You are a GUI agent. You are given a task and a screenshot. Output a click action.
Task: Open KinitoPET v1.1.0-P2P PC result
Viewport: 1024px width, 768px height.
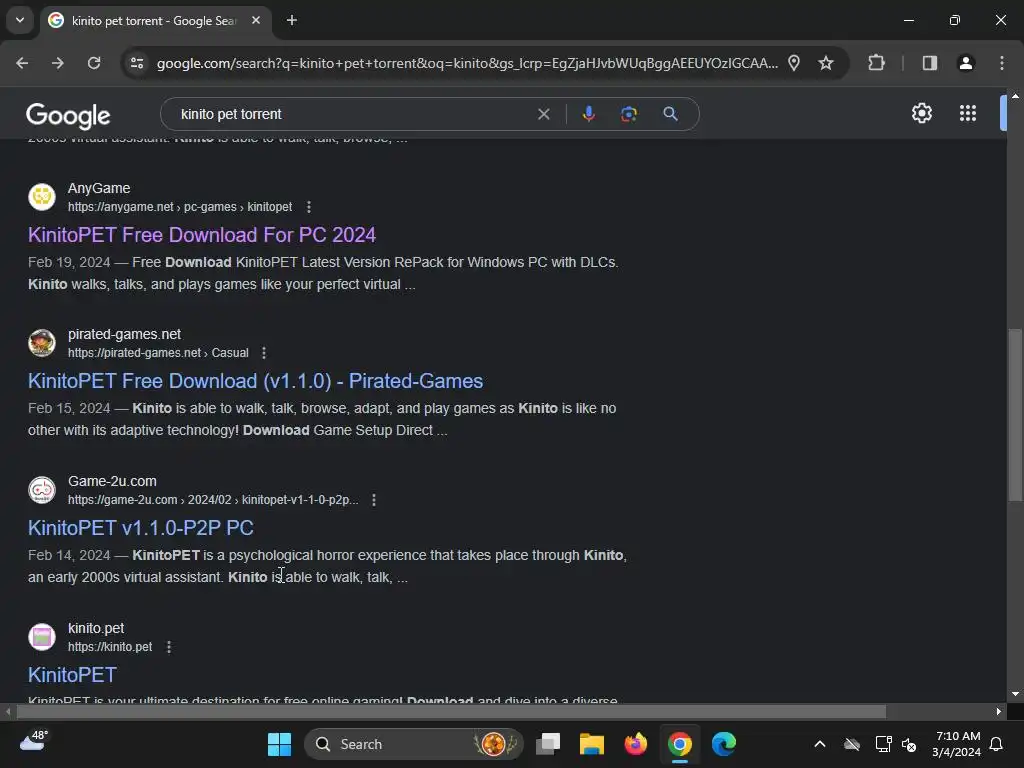click(x=140, y=528)
